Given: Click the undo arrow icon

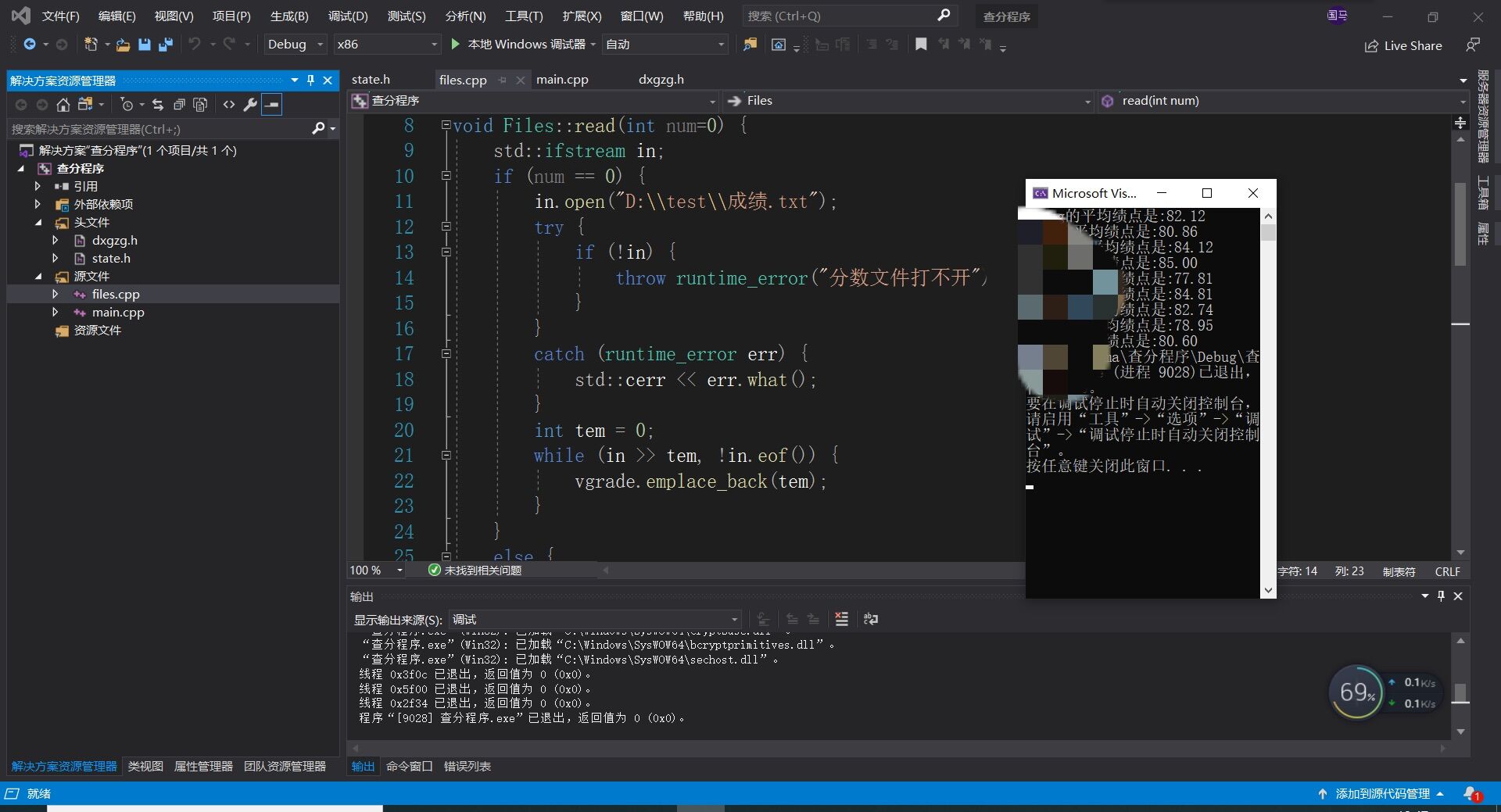Looking at the screenshot, I should coord(195,45).
